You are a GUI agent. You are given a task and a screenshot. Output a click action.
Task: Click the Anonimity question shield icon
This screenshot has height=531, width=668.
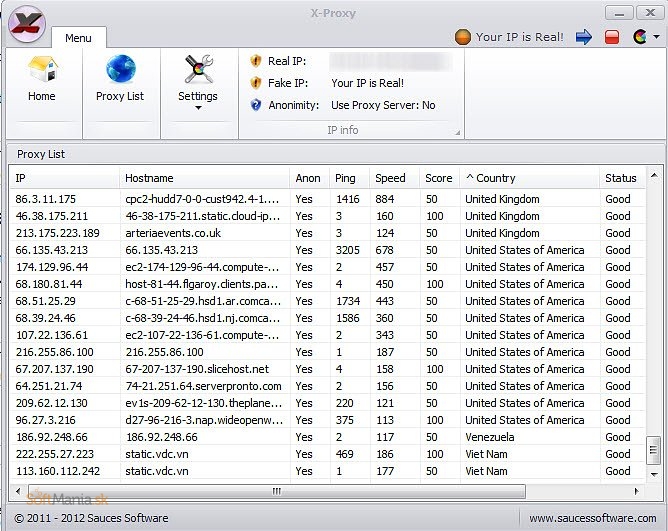coord(256,105)
